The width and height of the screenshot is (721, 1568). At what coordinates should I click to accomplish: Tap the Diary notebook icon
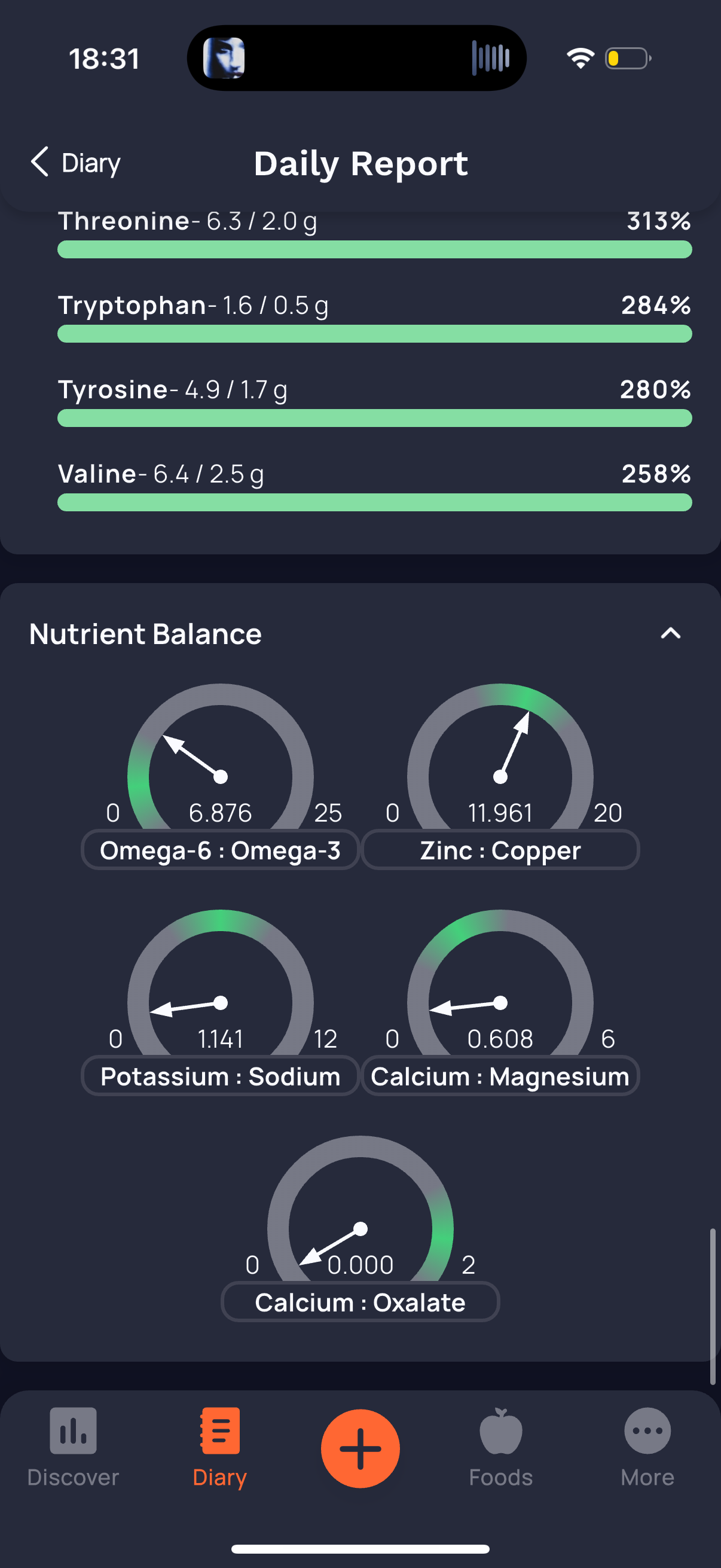click(219, 1430)
